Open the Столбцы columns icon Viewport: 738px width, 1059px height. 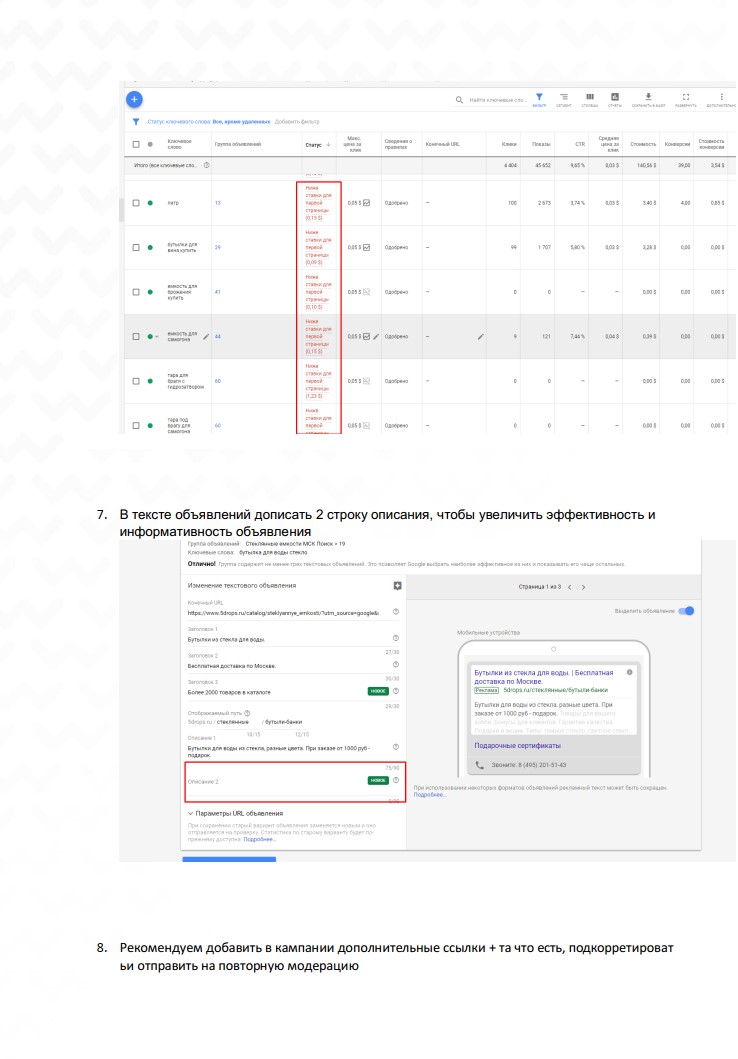pyautogui.click(x=589, y=97)
